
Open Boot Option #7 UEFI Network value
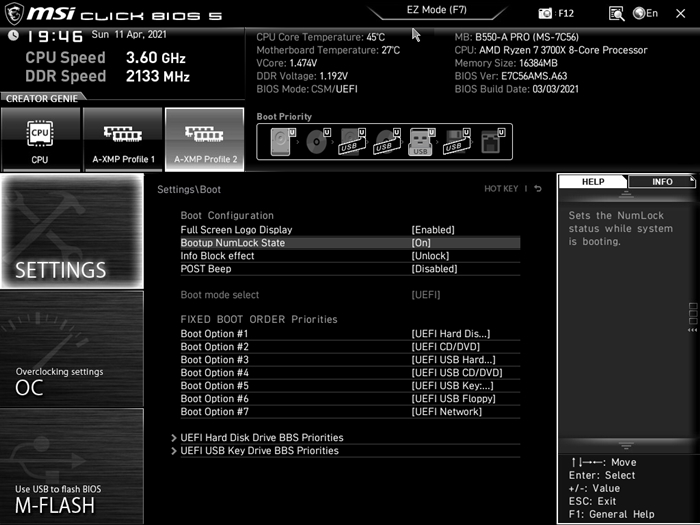pyautogui.click(x=446, y=412)
